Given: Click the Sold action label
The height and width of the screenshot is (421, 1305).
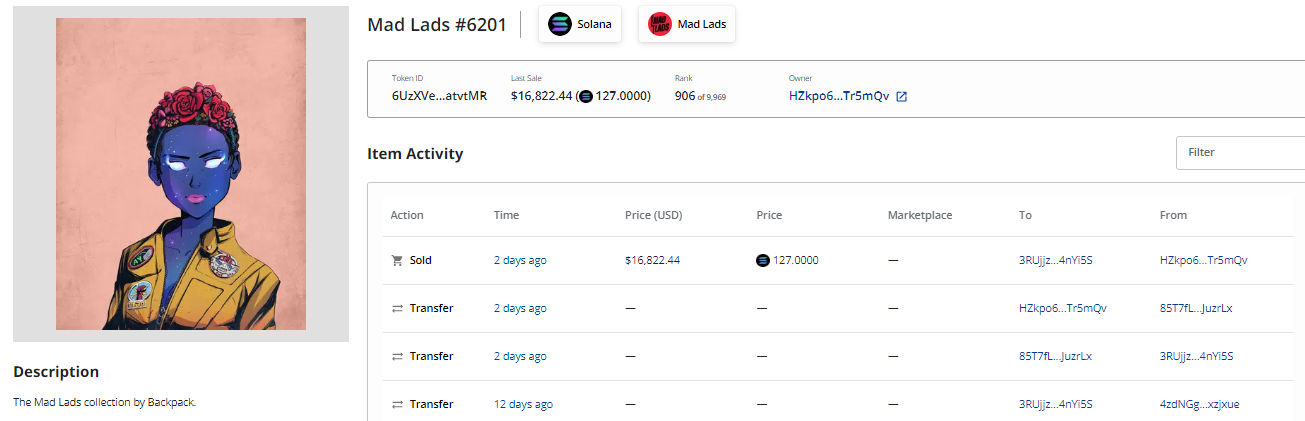Looking at the screenshot, I should click(x=421, y=260).
